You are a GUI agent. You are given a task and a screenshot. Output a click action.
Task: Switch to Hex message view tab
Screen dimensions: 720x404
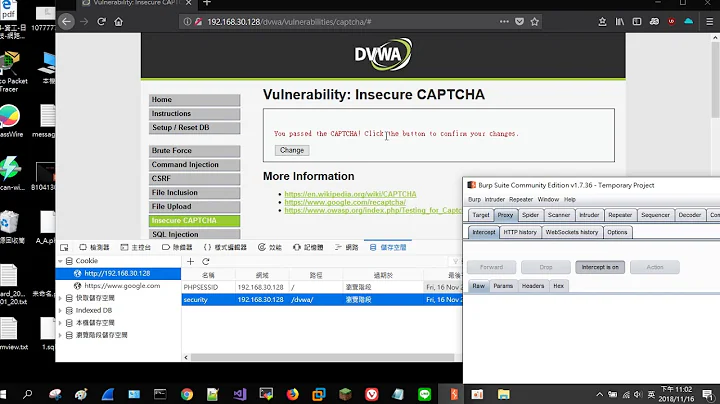tap(558, 286)
